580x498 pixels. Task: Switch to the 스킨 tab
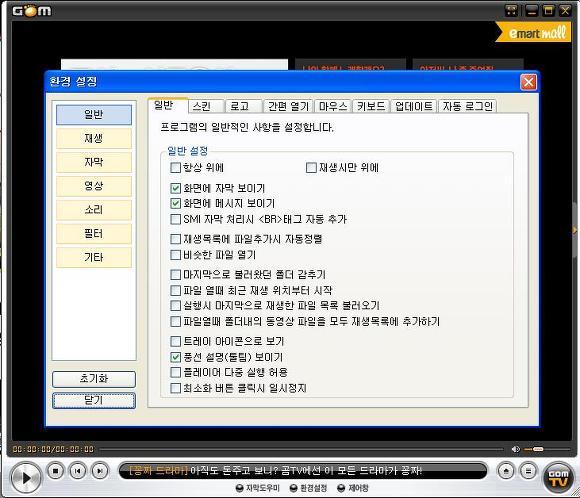coord(206,107)
